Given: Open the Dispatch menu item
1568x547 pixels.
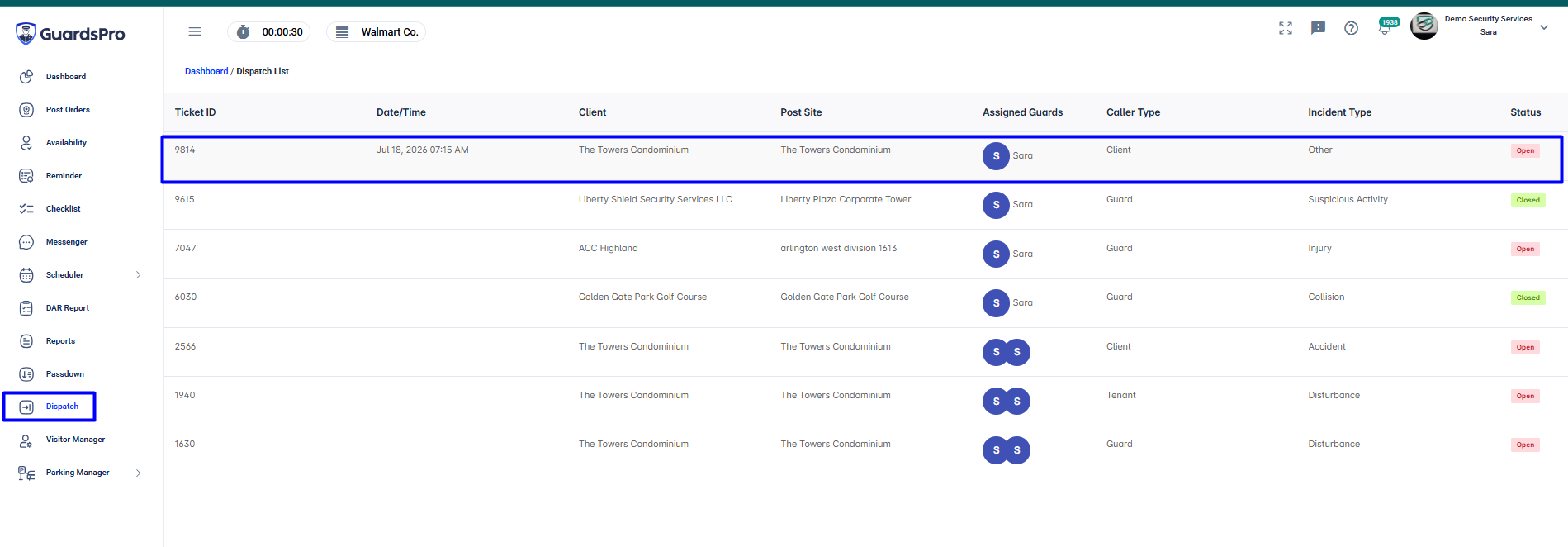Looking at the screenshot, I should 50,407.
